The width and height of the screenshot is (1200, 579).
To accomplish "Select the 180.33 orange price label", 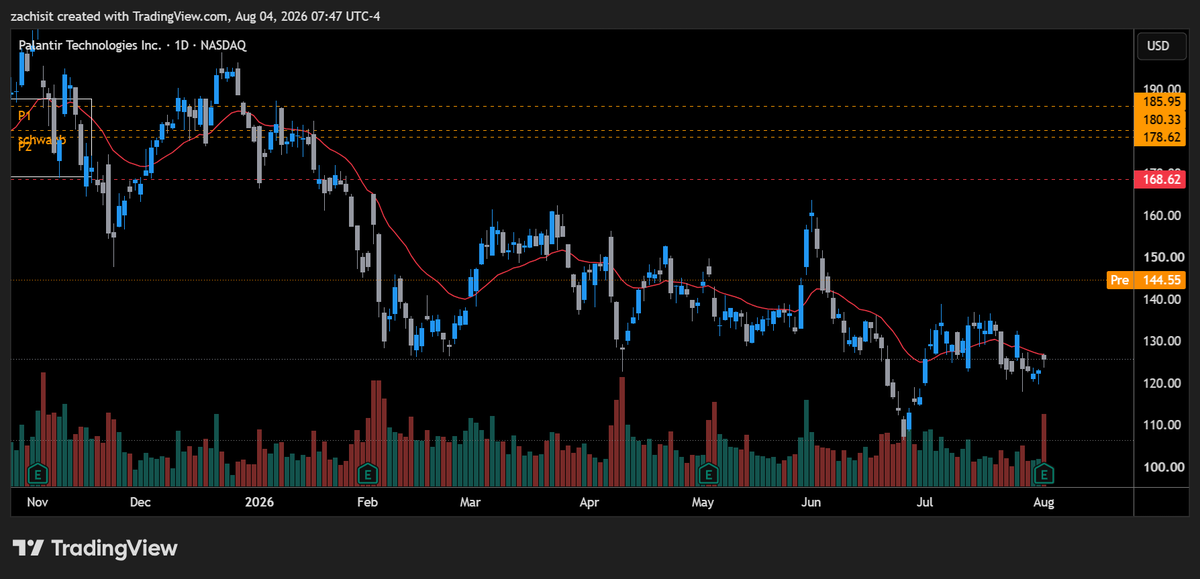I will point(1161,119).
